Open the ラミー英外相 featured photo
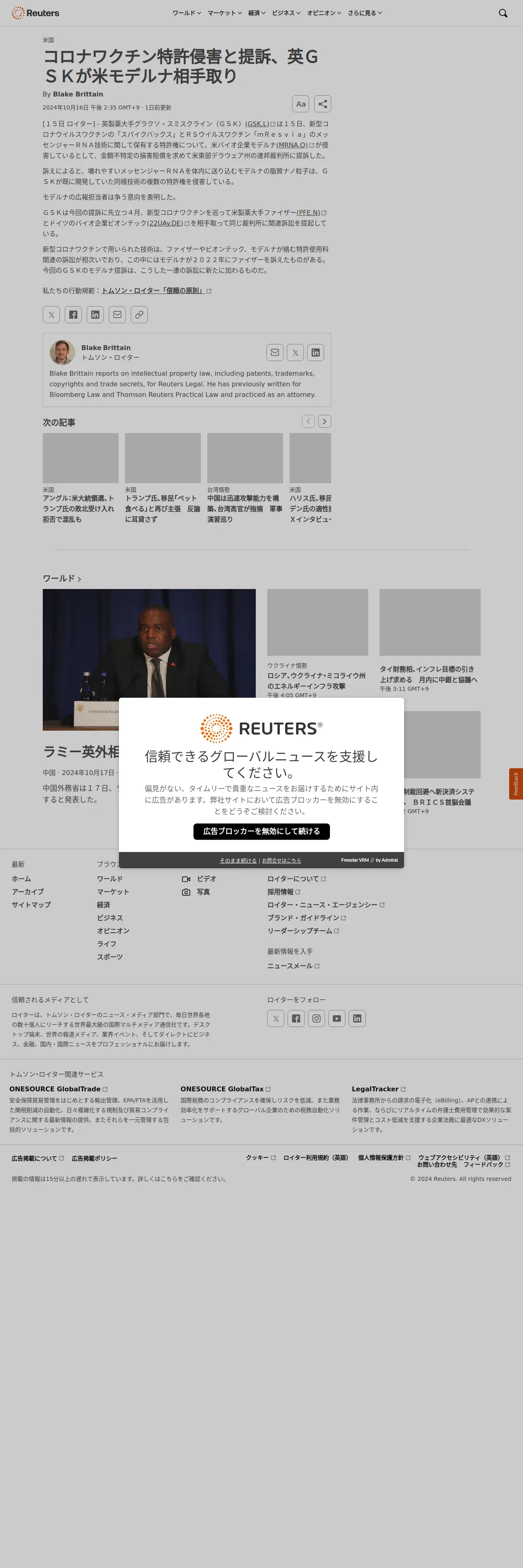The height and width of the screenshot is (1568, 523). (x=149, y=660)
